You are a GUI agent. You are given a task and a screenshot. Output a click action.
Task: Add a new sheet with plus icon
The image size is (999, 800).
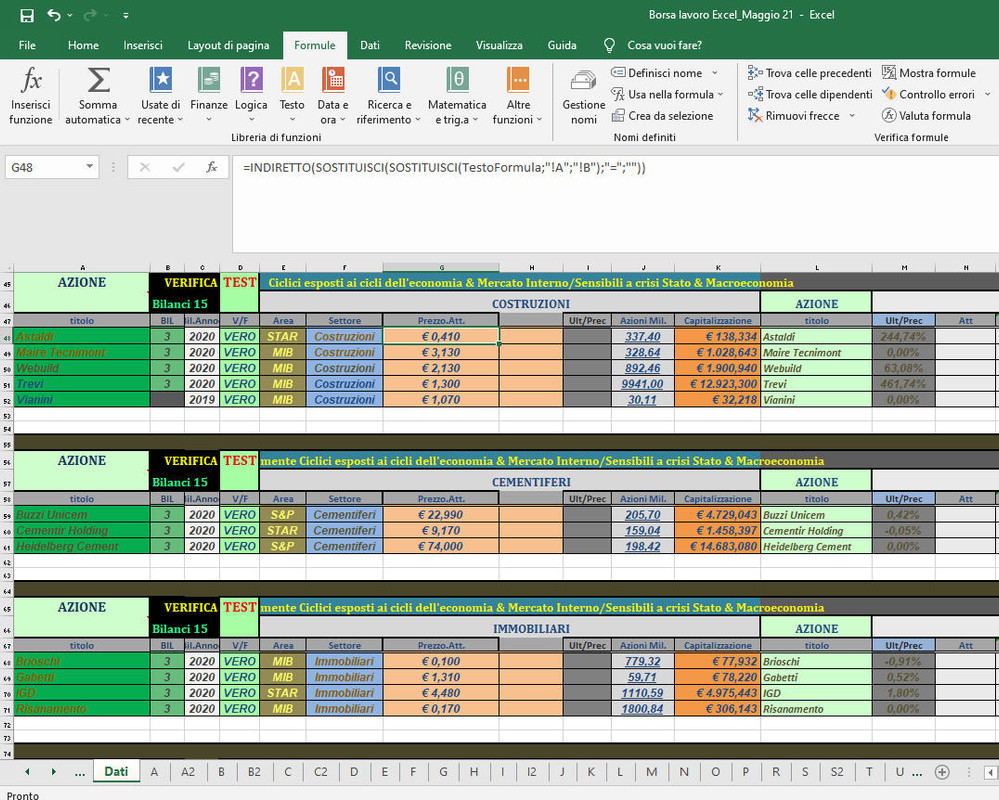tap(942, 772)
